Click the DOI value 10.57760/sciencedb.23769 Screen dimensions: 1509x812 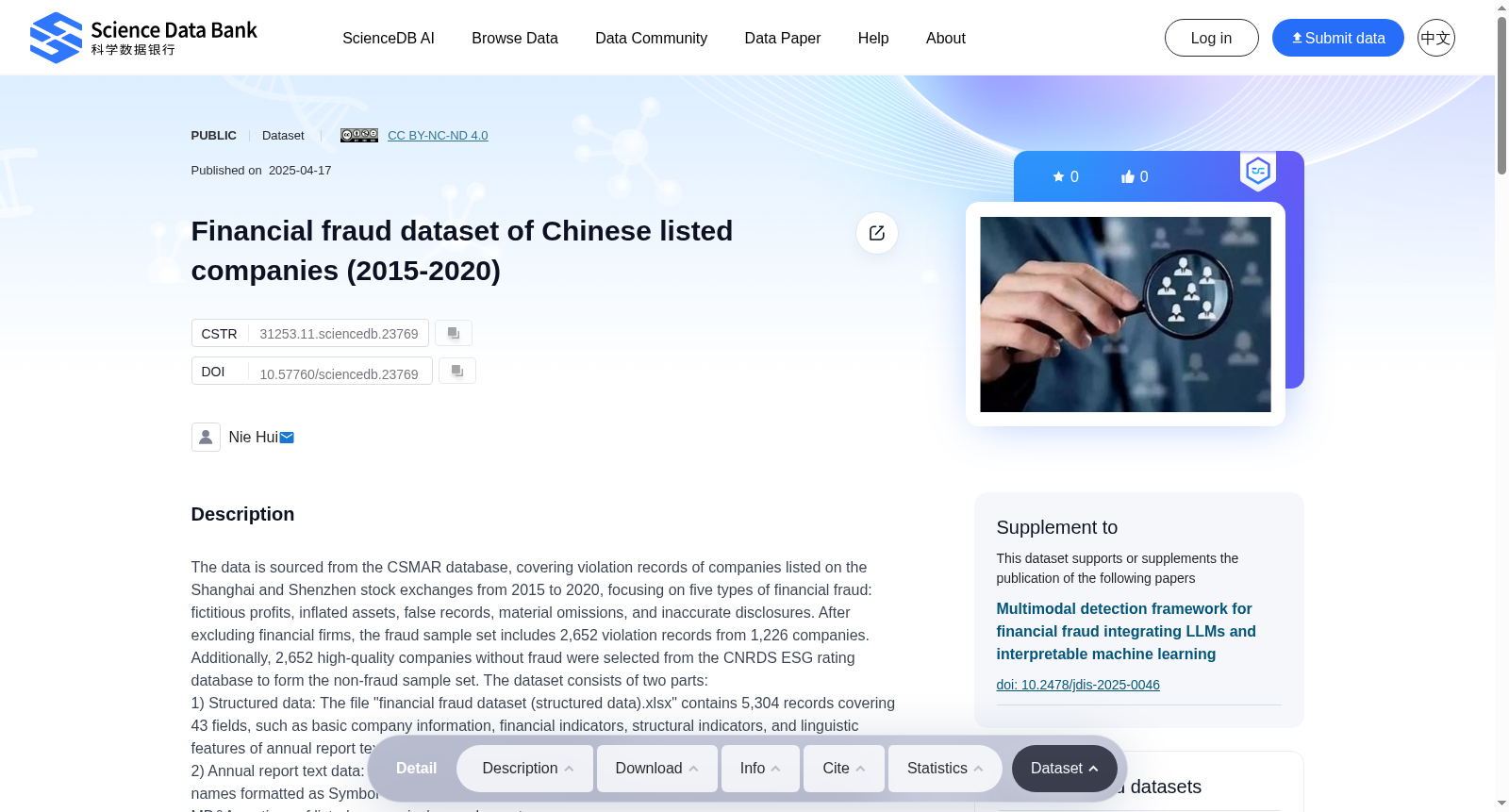pos(339,374)
